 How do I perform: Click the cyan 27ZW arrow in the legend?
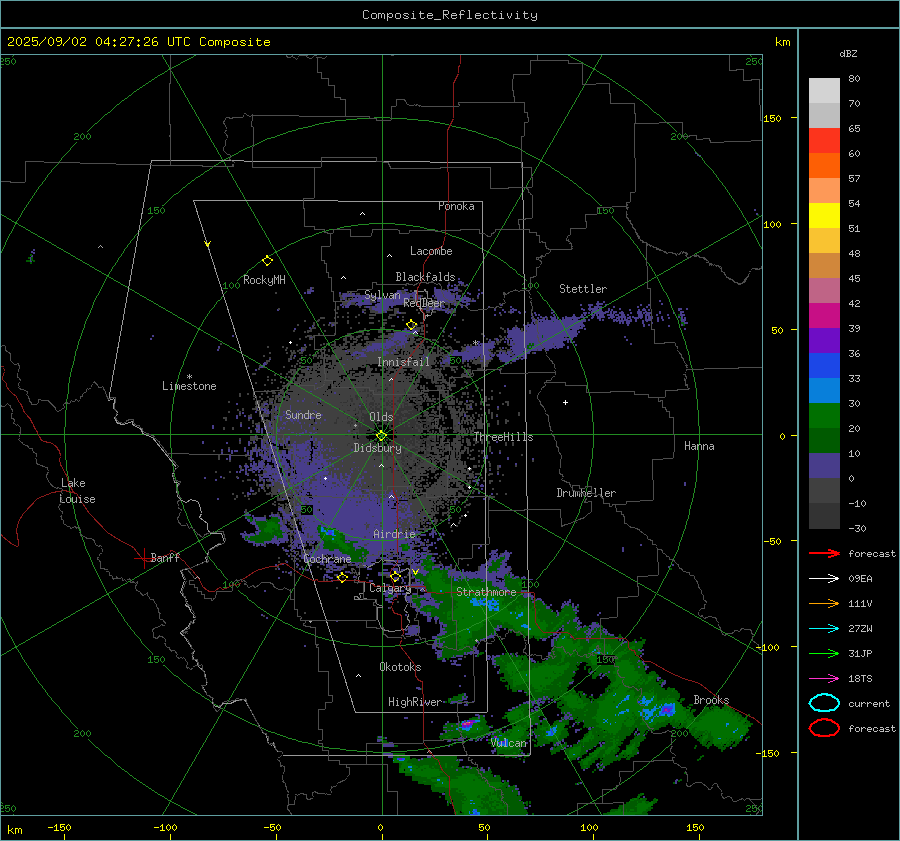click(x=824, y=629)
